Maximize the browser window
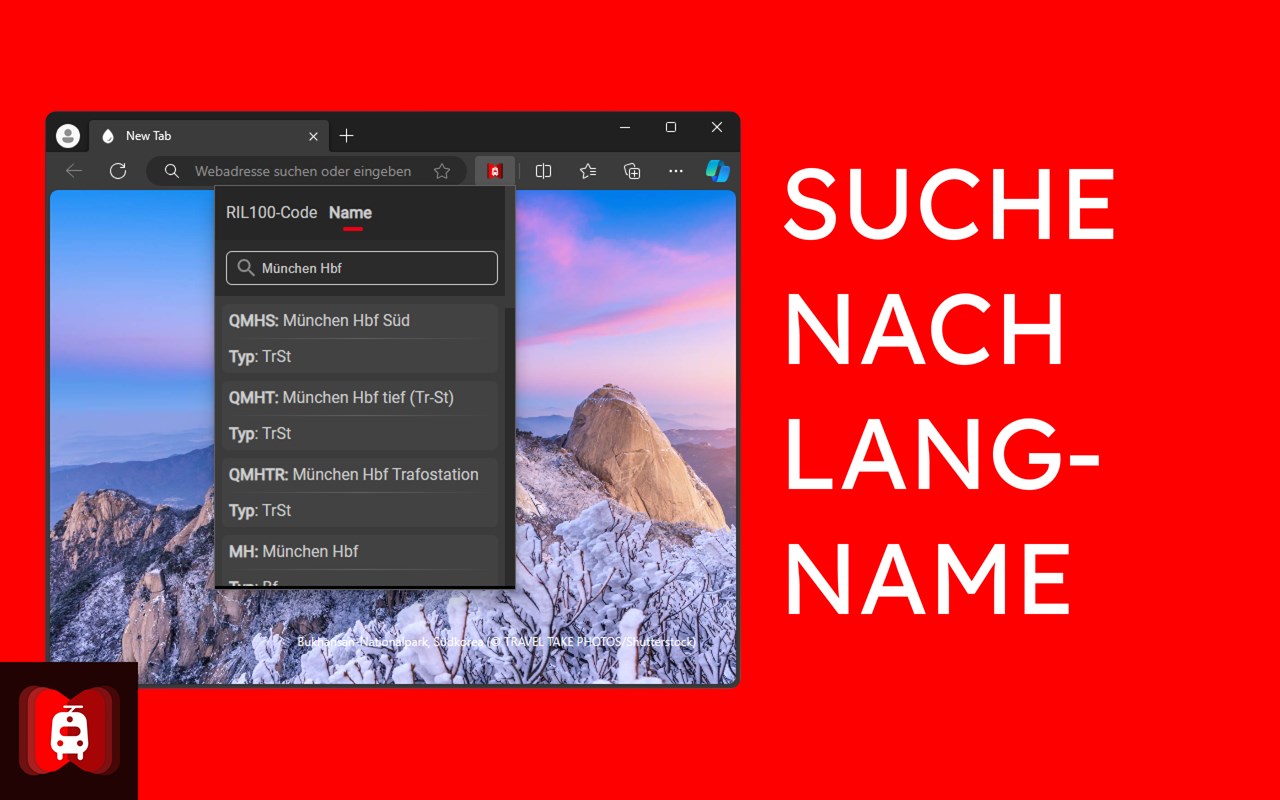Image resolution: width=1280 pixels, height=800 pixels. (671, 127)
